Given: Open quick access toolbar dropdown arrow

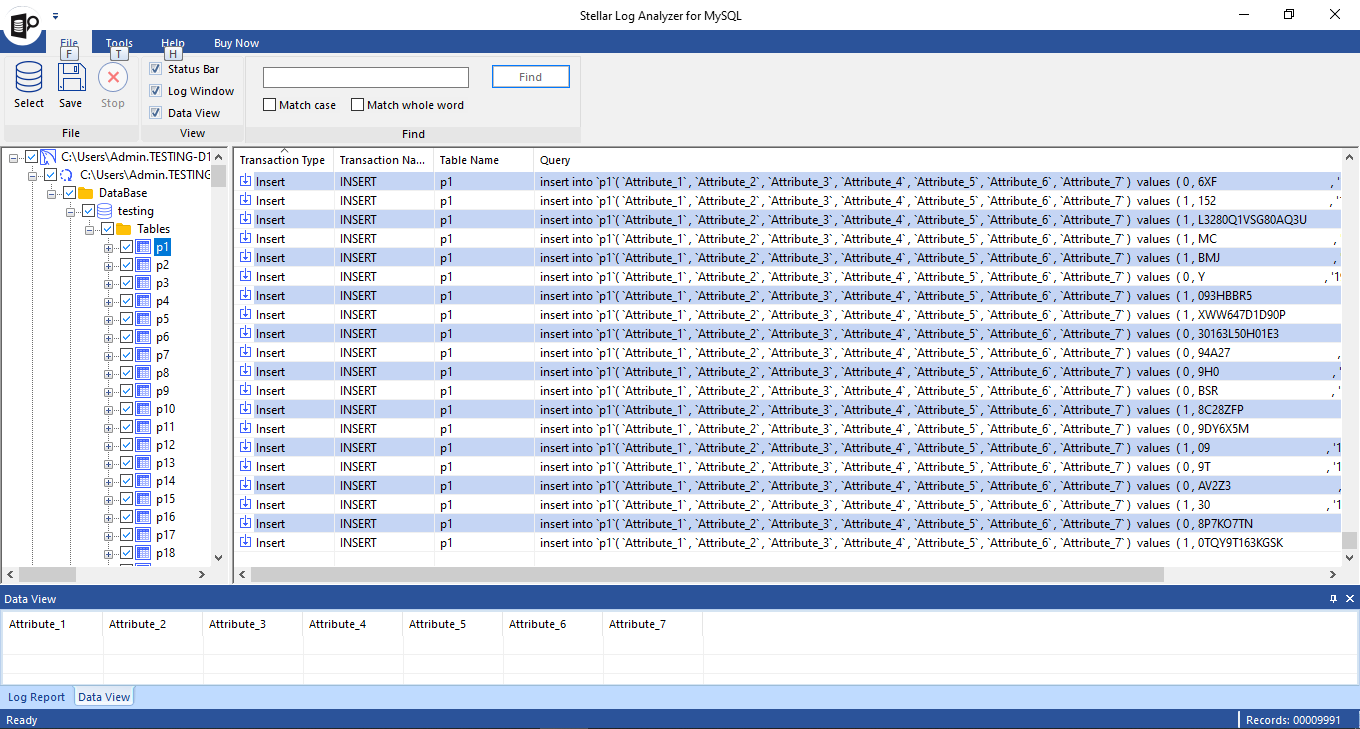Looking at the screenshot, I should (56, 16).
